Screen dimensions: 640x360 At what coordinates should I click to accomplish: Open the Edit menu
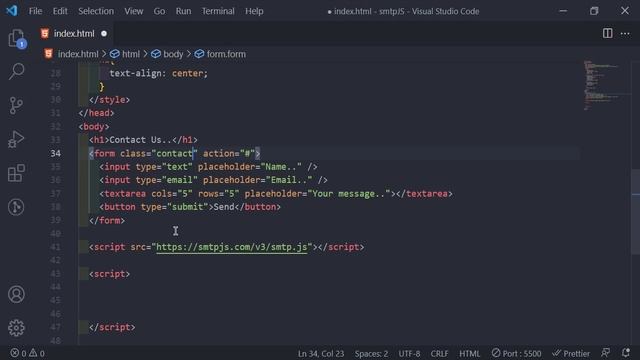click(x=60, y=11)
